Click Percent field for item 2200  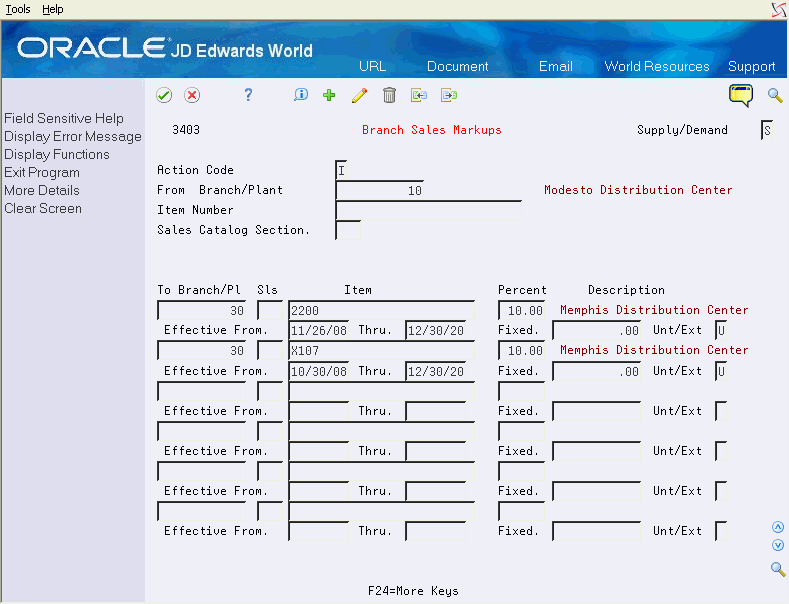tap(521, 310)
